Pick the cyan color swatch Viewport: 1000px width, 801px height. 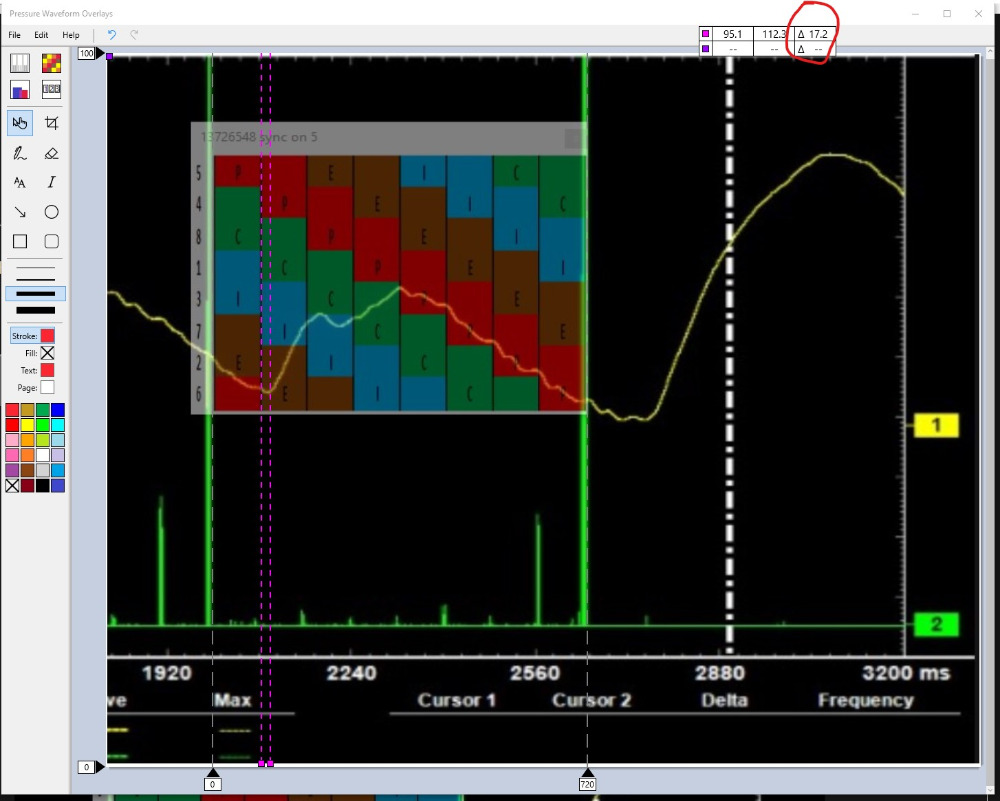click(58, 425)
